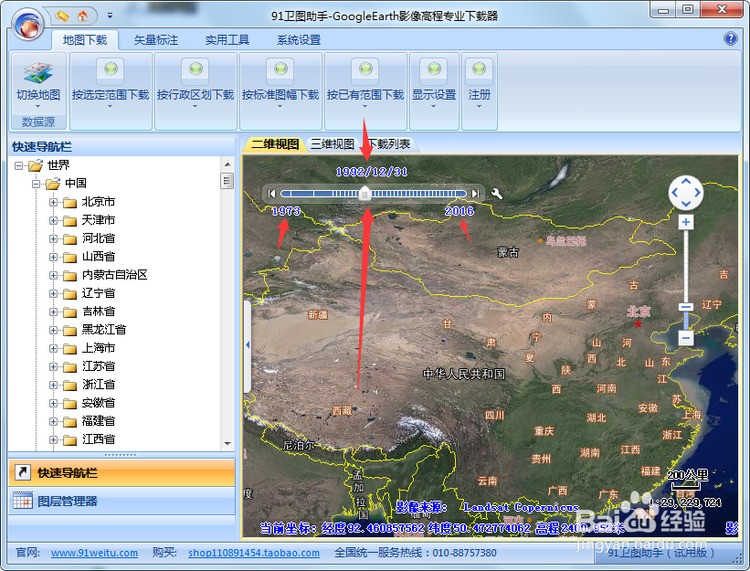The width and height of the screenshot is (750, 571).
Task: Switch to the 实用工具 ribbon tab
Action: [x=227, y=40]
